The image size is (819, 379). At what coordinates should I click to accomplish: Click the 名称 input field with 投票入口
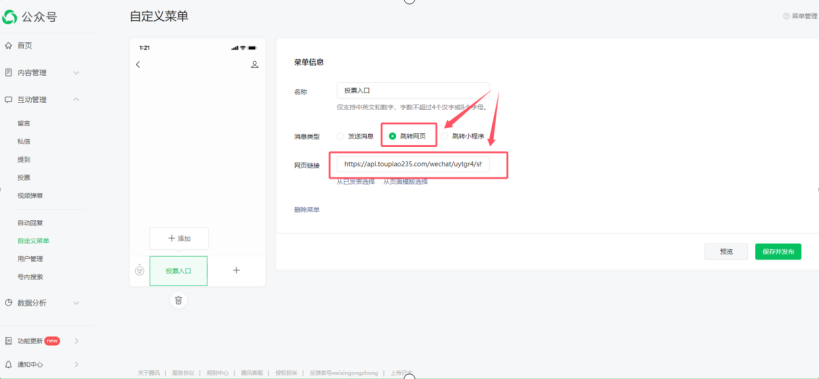(413, 90)
